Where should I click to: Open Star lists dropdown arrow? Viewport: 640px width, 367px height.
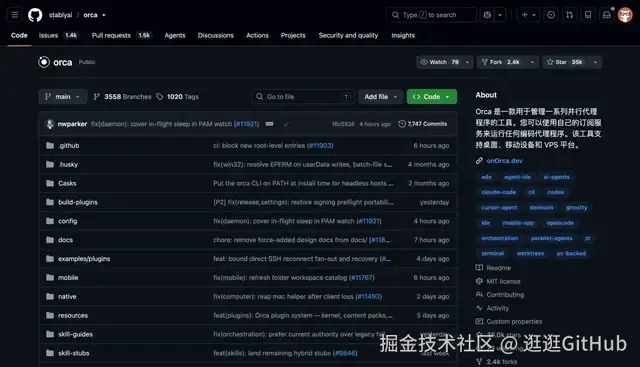pyautogui.click(x=596, y=62)
